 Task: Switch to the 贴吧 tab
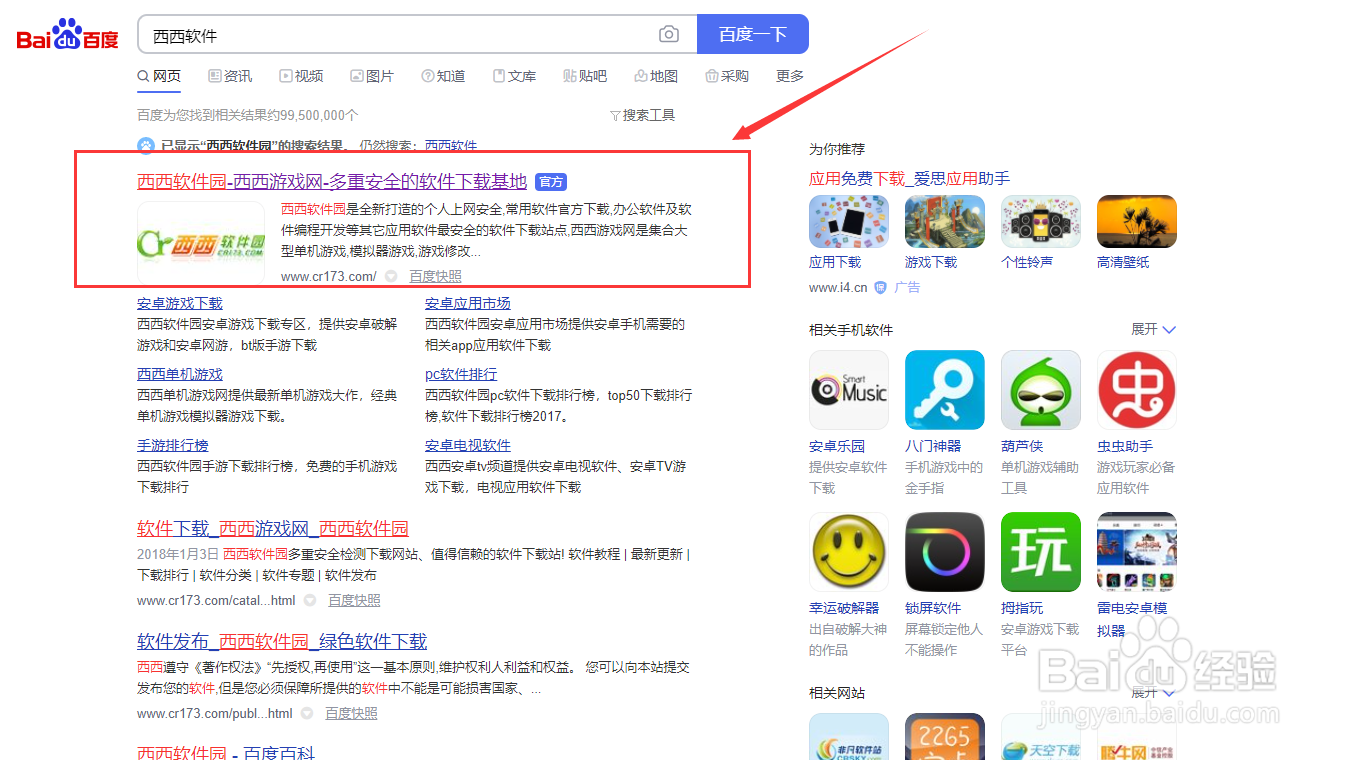pyautogui.click(x=585, y=76)
